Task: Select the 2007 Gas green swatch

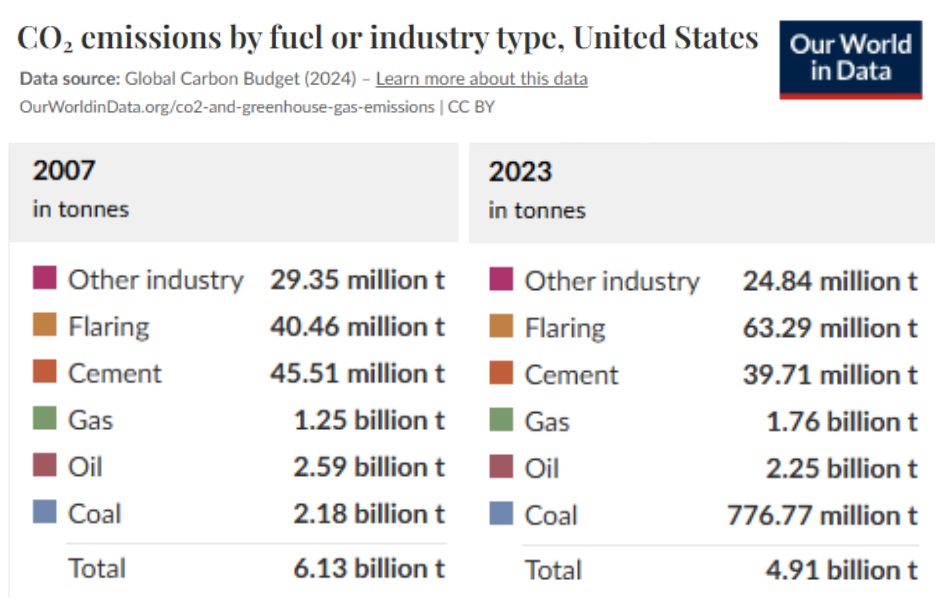Action: pos(44,418)
